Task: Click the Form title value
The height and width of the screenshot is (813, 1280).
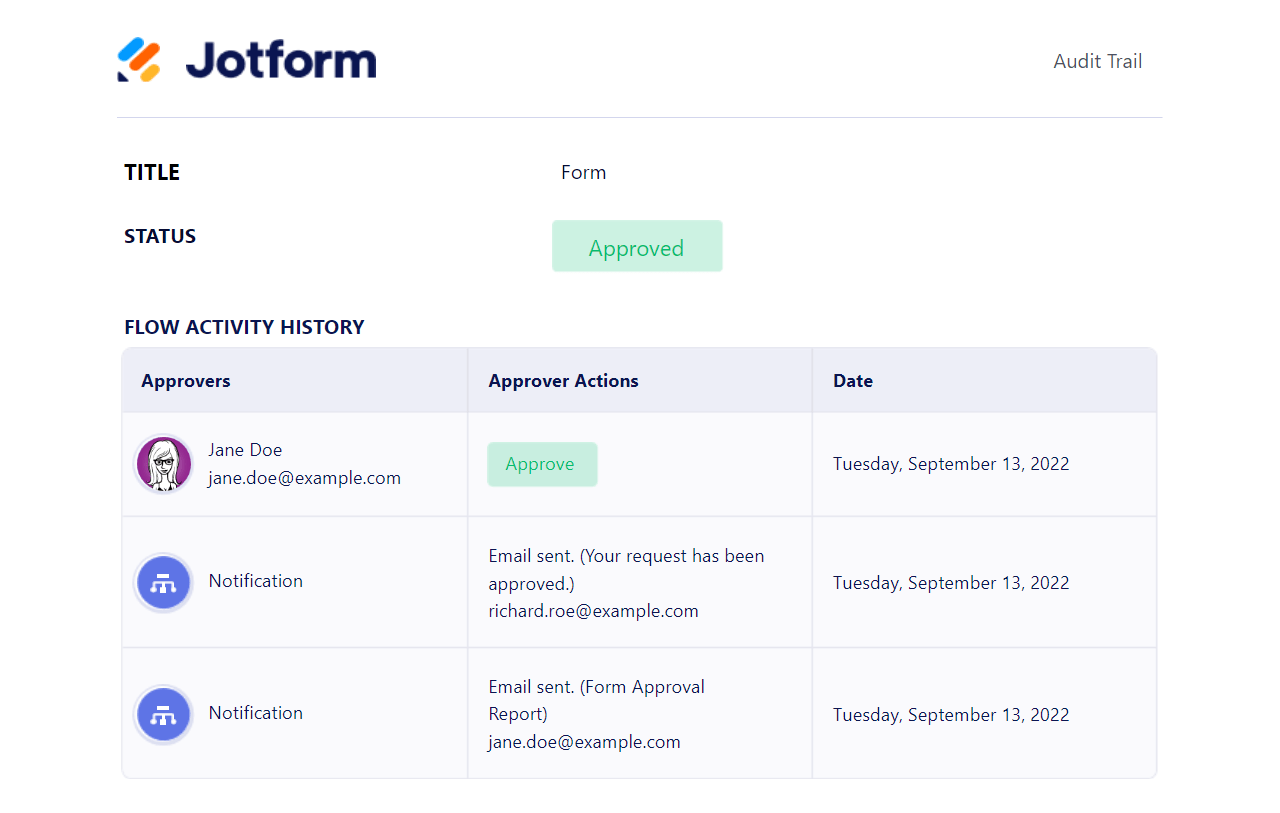Action: [583, 173]
